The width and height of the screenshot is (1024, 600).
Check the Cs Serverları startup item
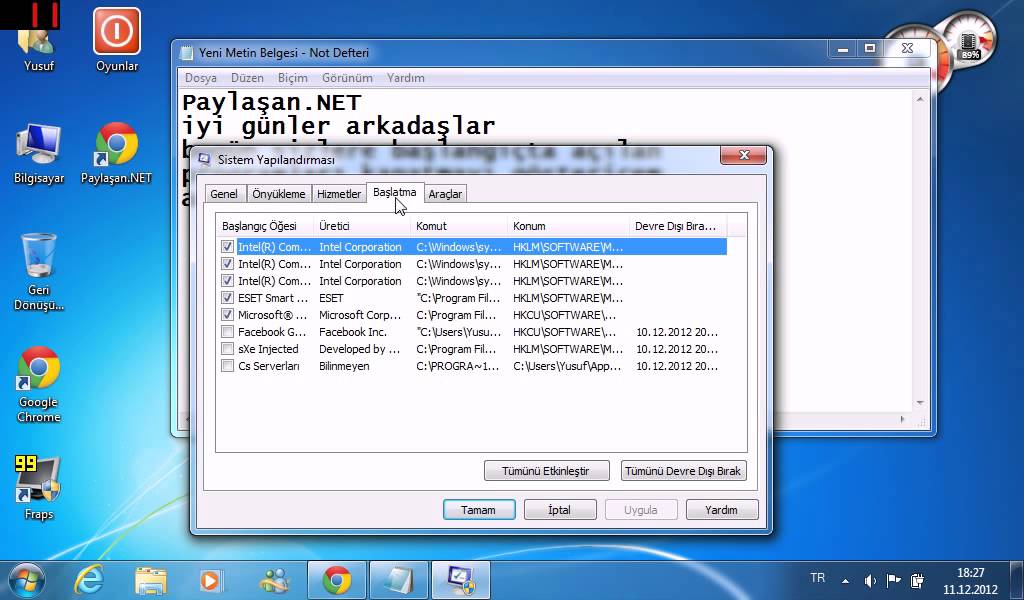click(227, 366)
